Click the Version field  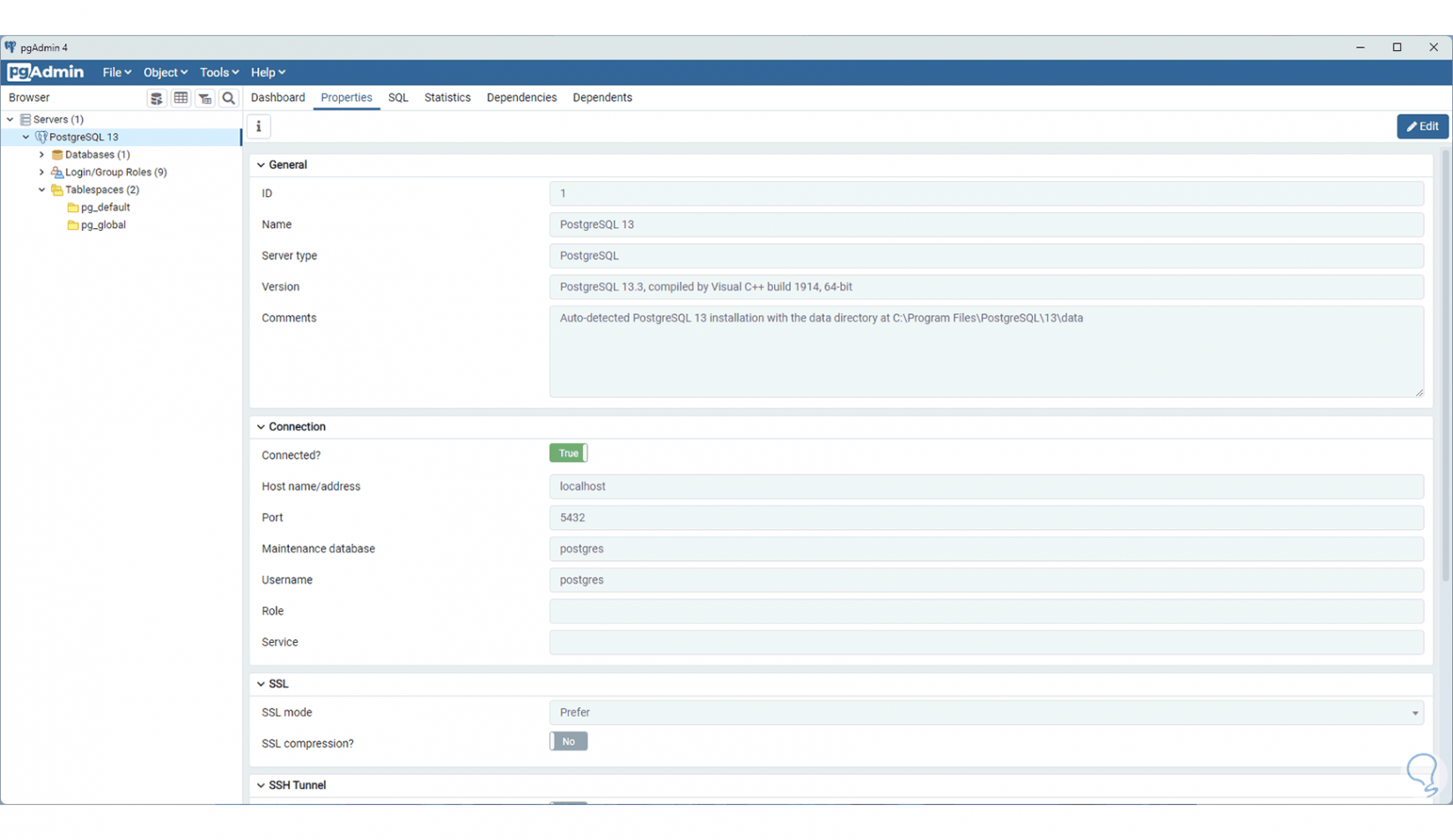click(x=986, y=287)
